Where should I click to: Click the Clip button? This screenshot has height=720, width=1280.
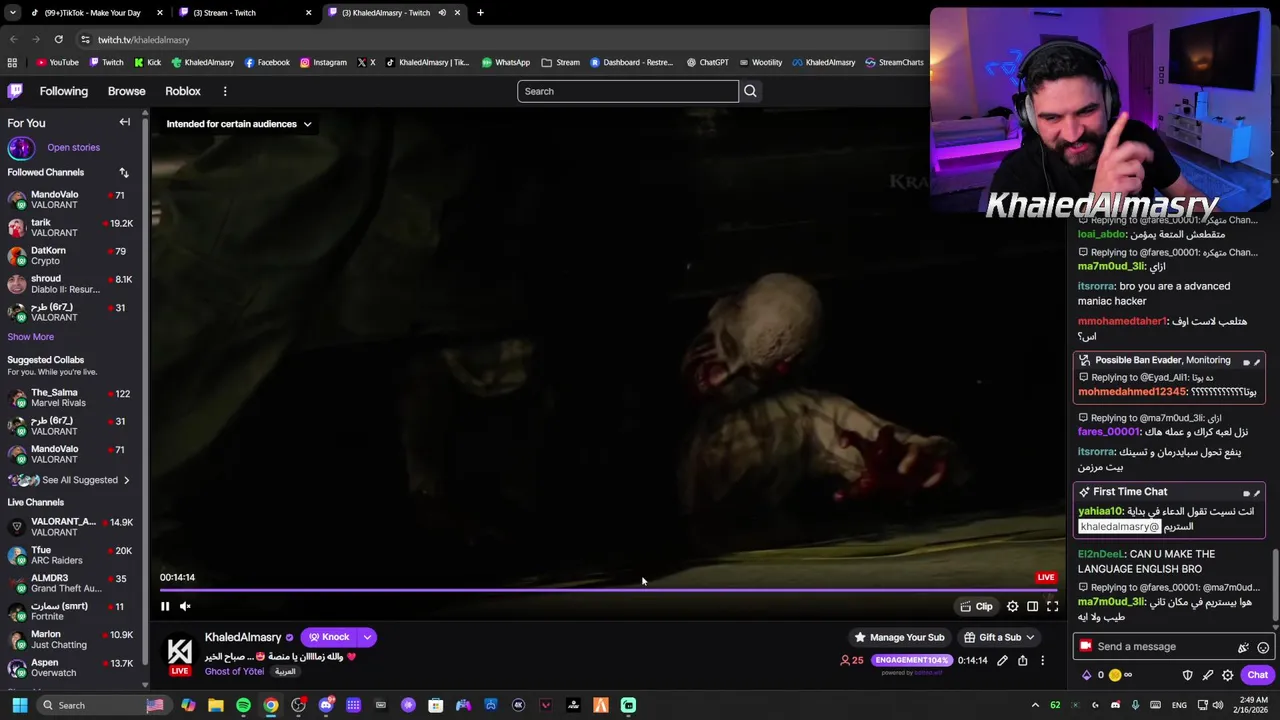pos(977,606)
